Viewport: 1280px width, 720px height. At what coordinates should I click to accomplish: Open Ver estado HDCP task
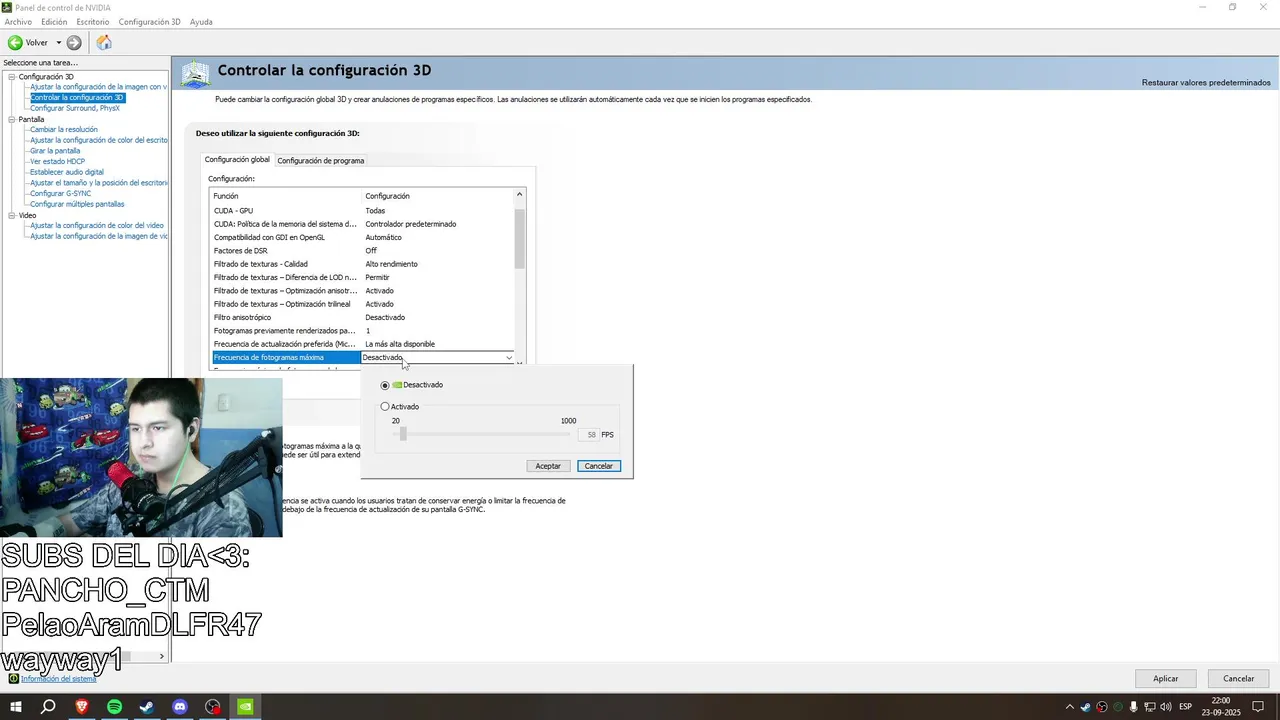[x=57, y=162]
